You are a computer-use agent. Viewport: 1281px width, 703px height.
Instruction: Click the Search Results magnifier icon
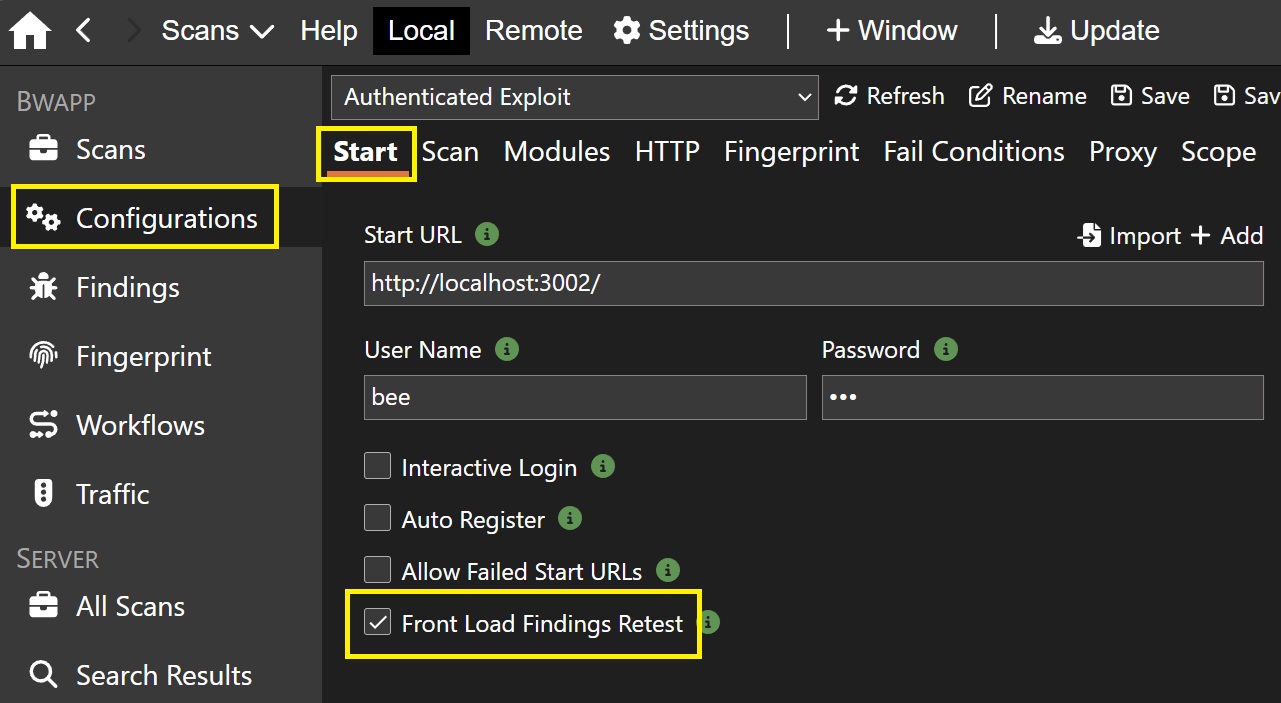43,675
